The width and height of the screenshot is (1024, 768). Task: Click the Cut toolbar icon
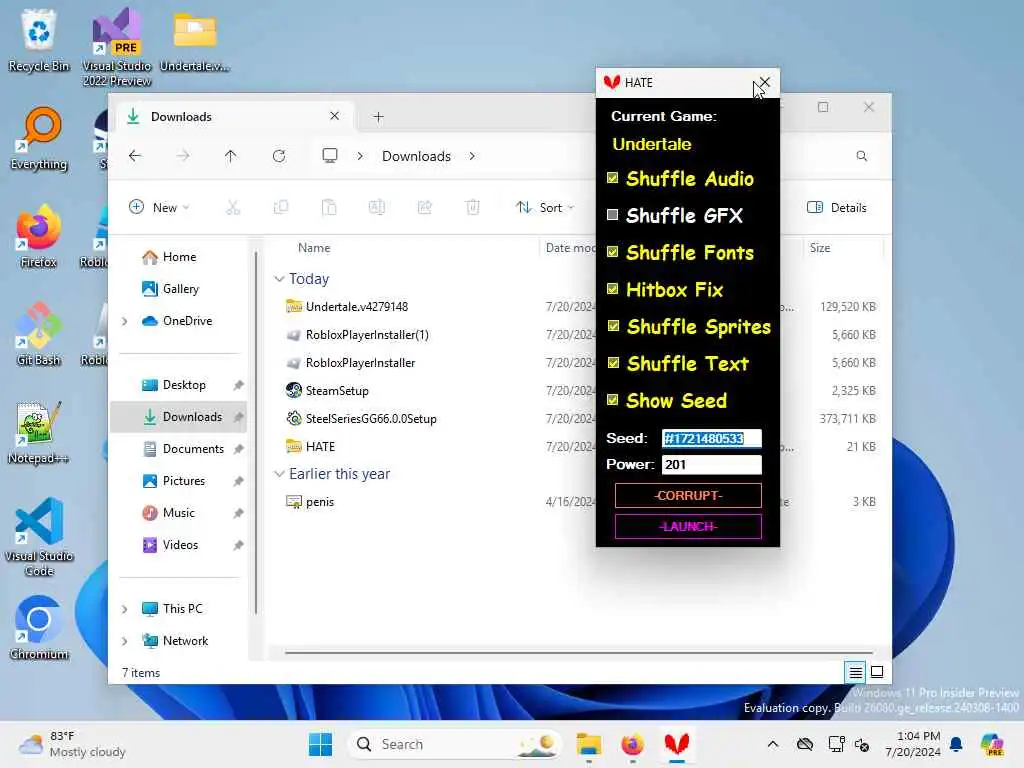pyautogui.click(x=232, y=208)
